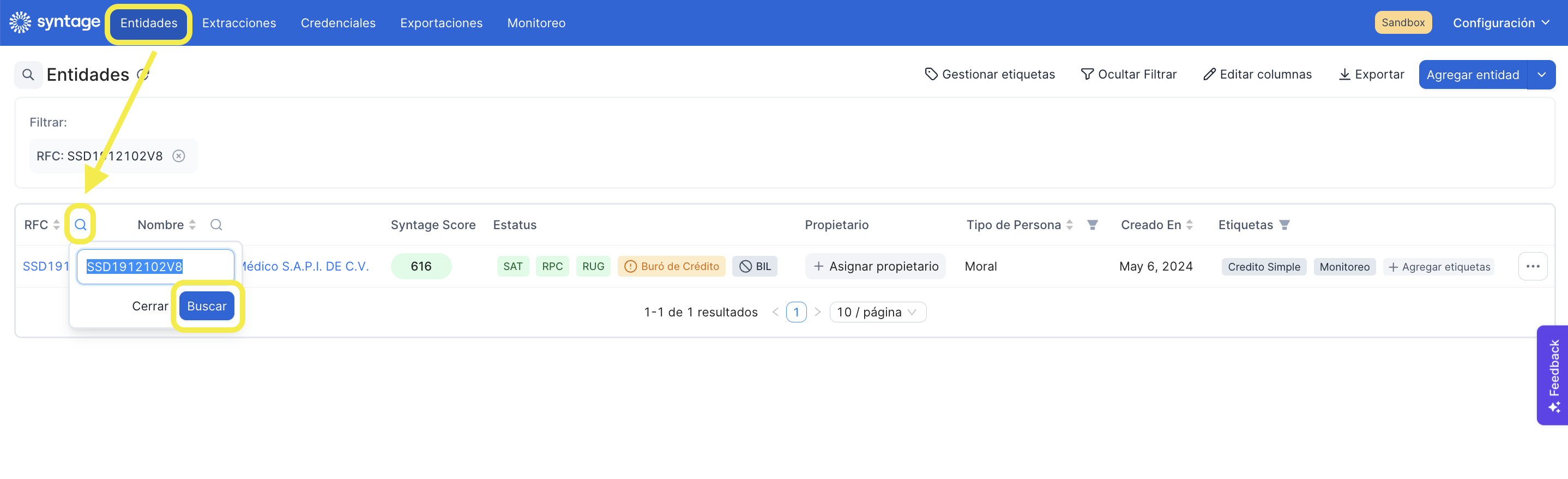The width and height of the screenshot is (1568, 479).
Task: Click the Buscar button
Action: 206,306
